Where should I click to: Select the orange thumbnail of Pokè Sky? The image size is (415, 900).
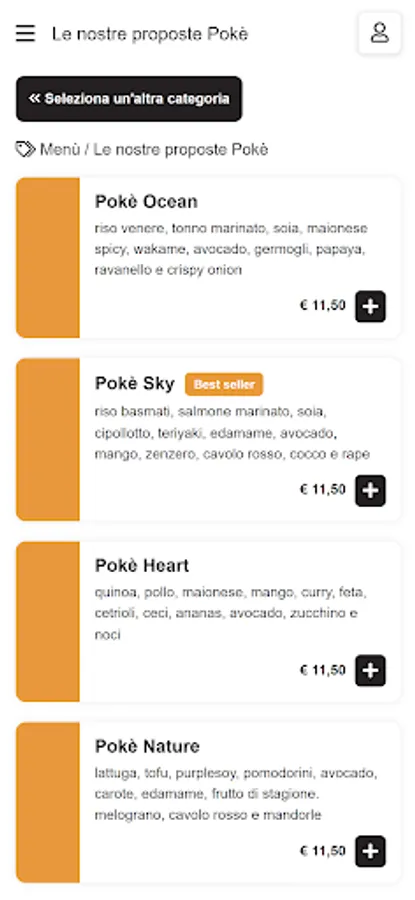coord(48,440)
